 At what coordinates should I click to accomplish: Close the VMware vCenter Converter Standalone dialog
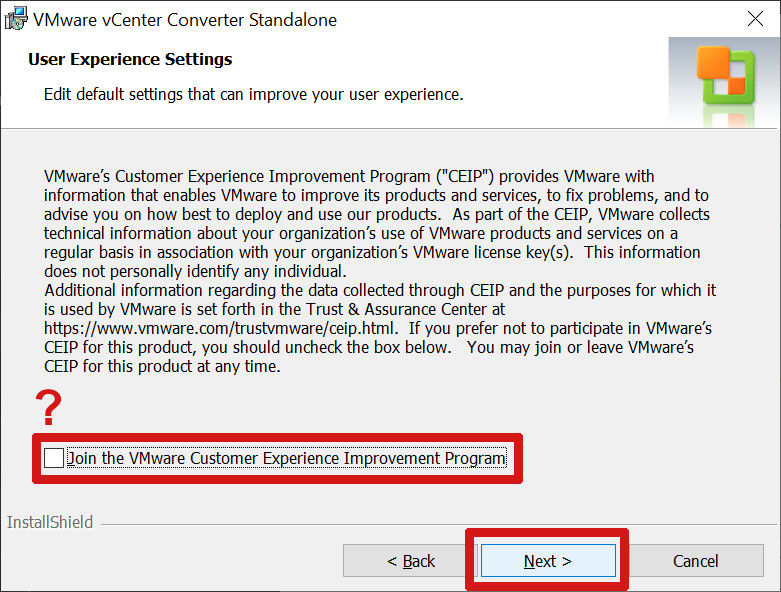coord(755,19)
